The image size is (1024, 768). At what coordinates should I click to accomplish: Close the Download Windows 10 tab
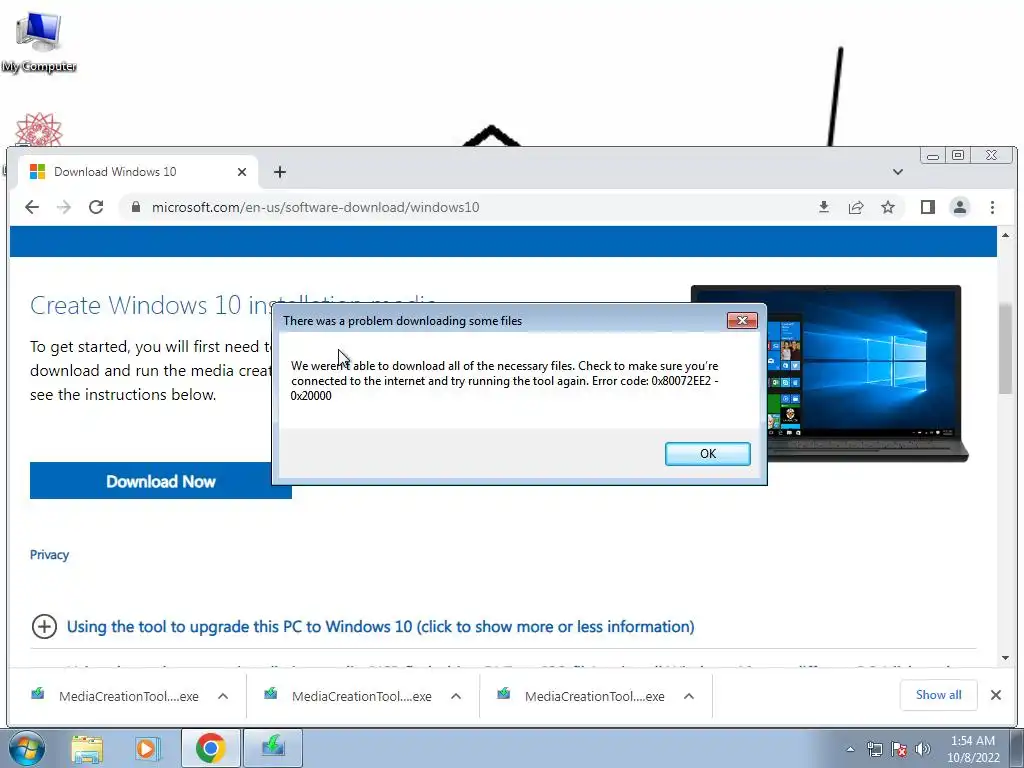pyautogui.click(x=242, y=172)
